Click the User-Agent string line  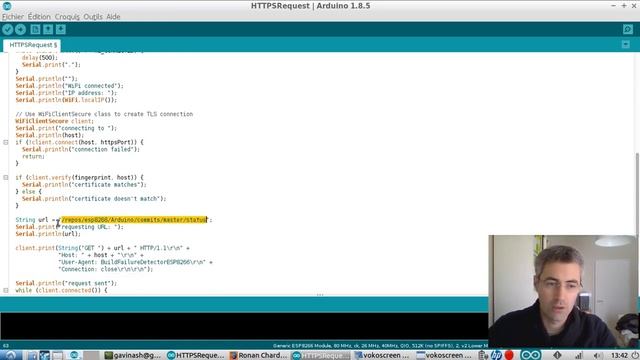[135, 262]
